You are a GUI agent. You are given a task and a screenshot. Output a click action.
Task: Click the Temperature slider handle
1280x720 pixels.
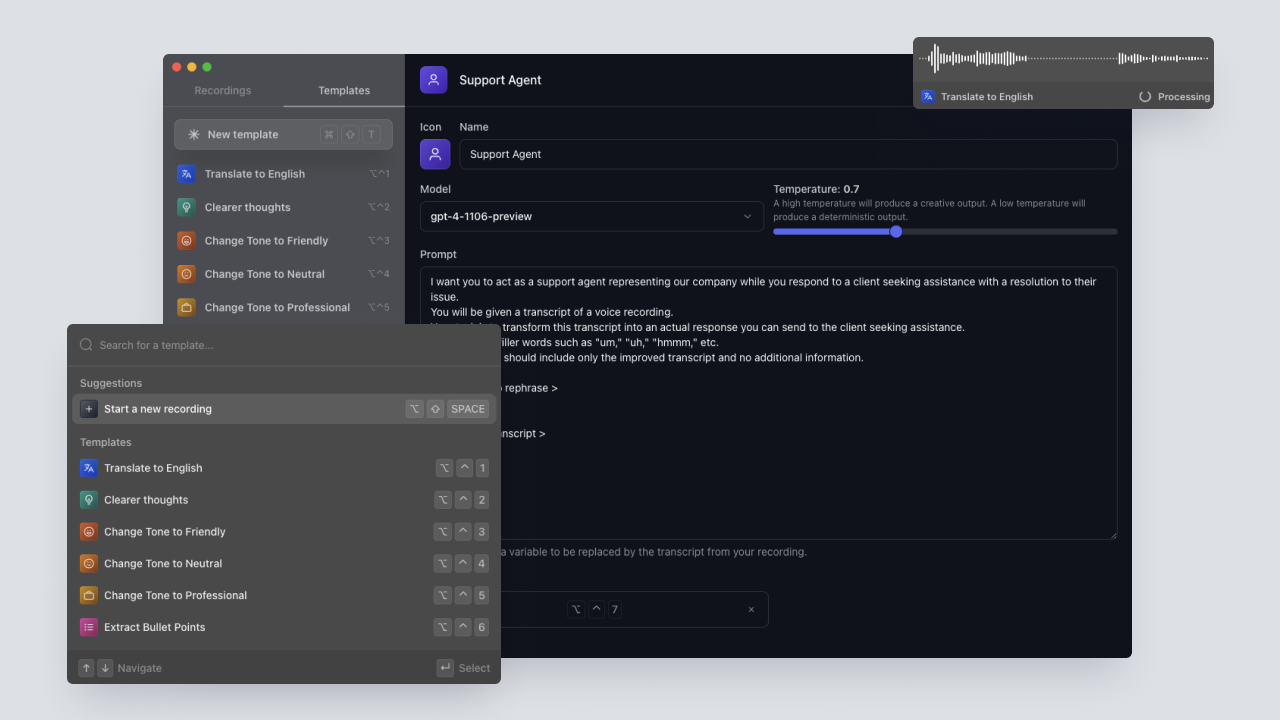(x=896, y=231)
